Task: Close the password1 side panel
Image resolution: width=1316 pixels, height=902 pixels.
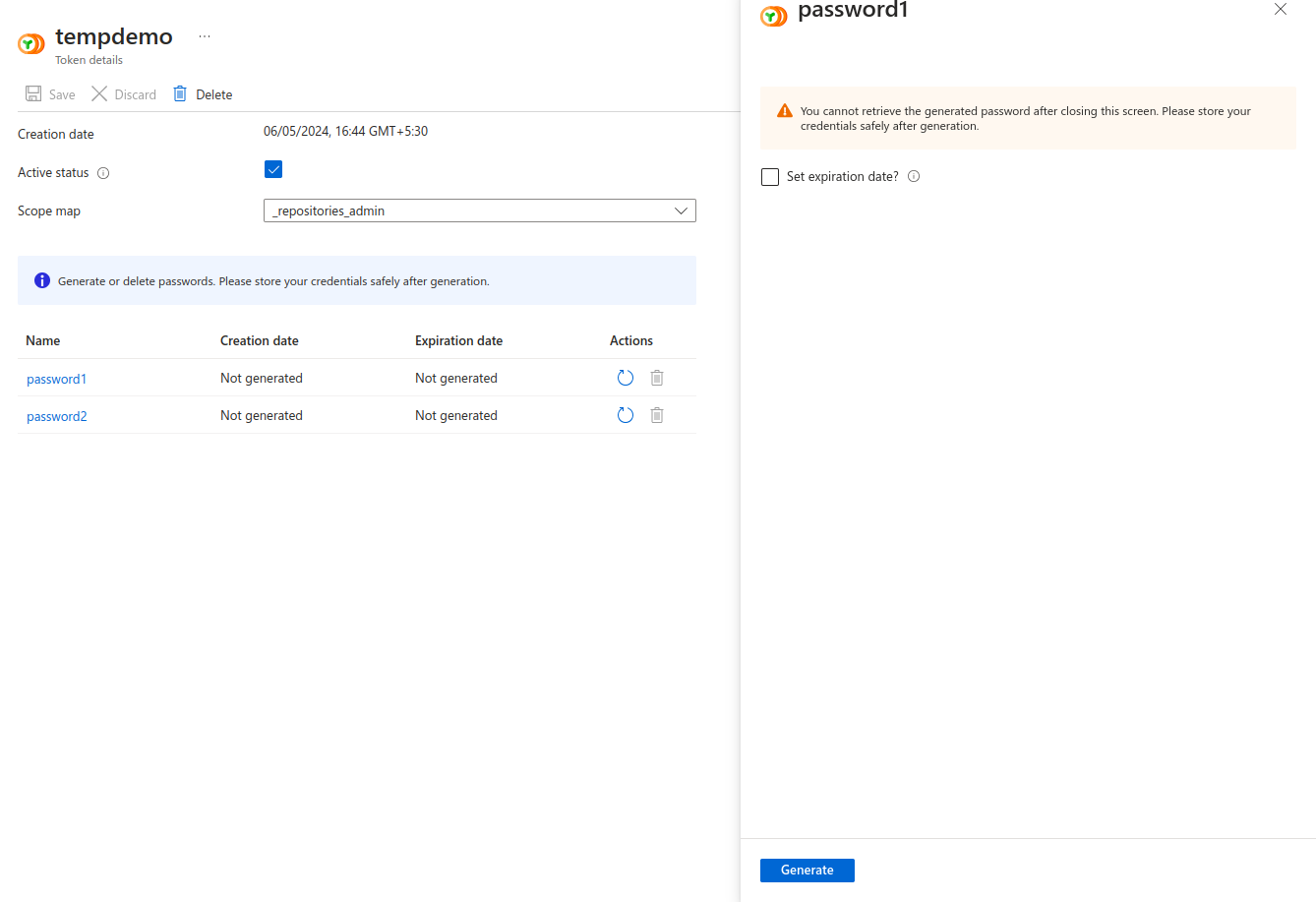Action: [1281, 10]
